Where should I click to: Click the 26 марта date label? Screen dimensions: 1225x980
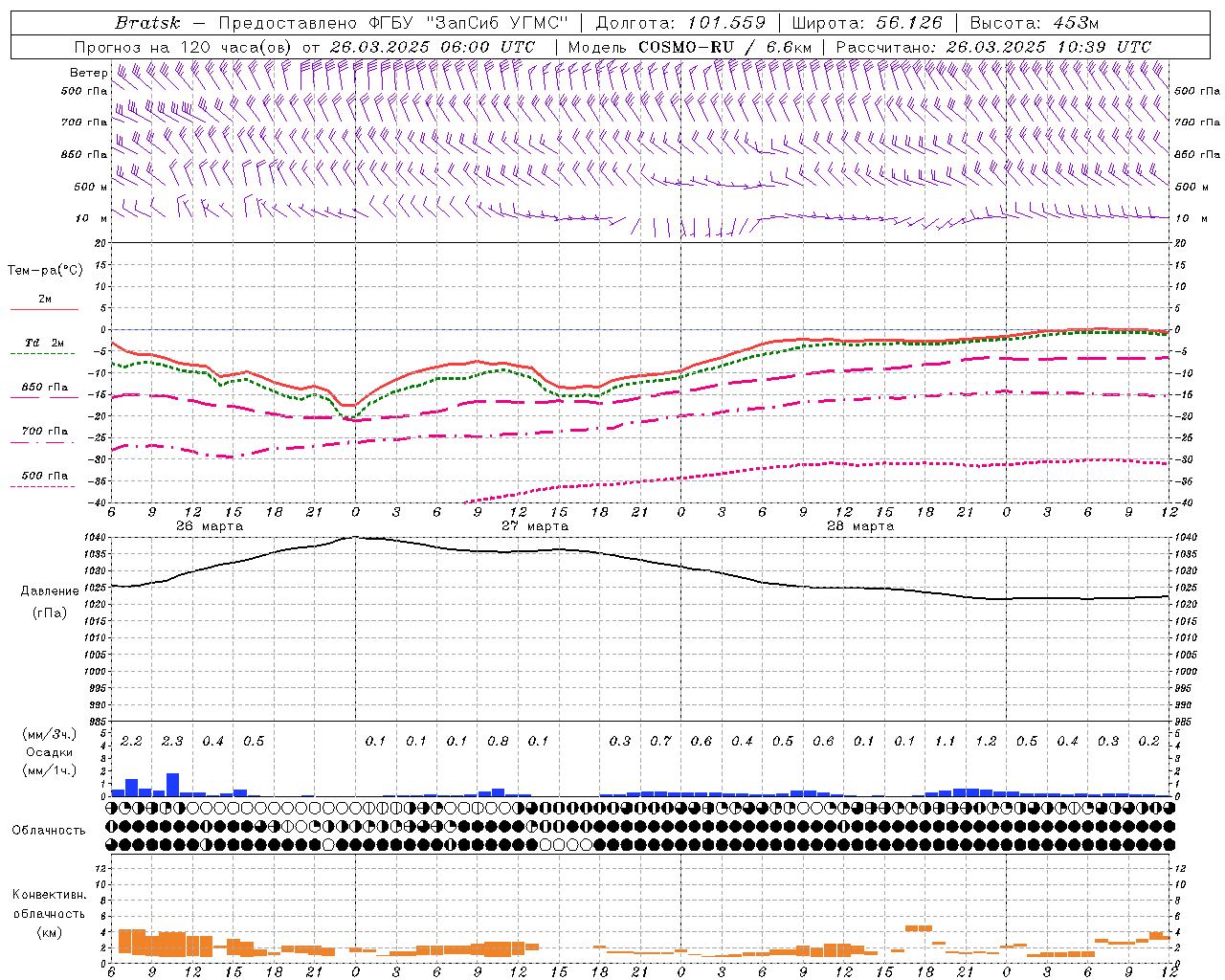(x=210, y=526)
